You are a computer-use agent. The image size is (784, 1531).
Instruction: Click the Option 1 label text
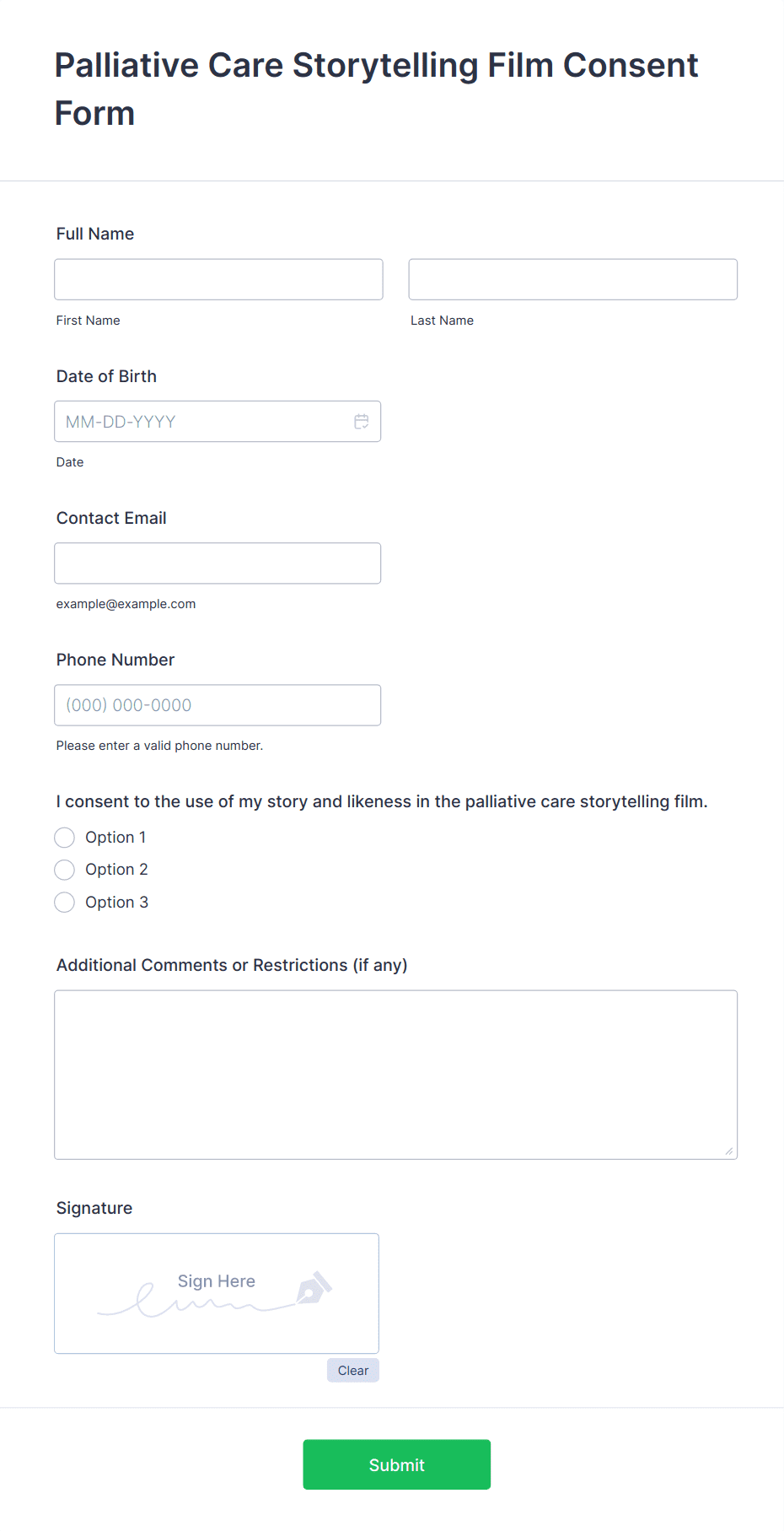point(115,838)
